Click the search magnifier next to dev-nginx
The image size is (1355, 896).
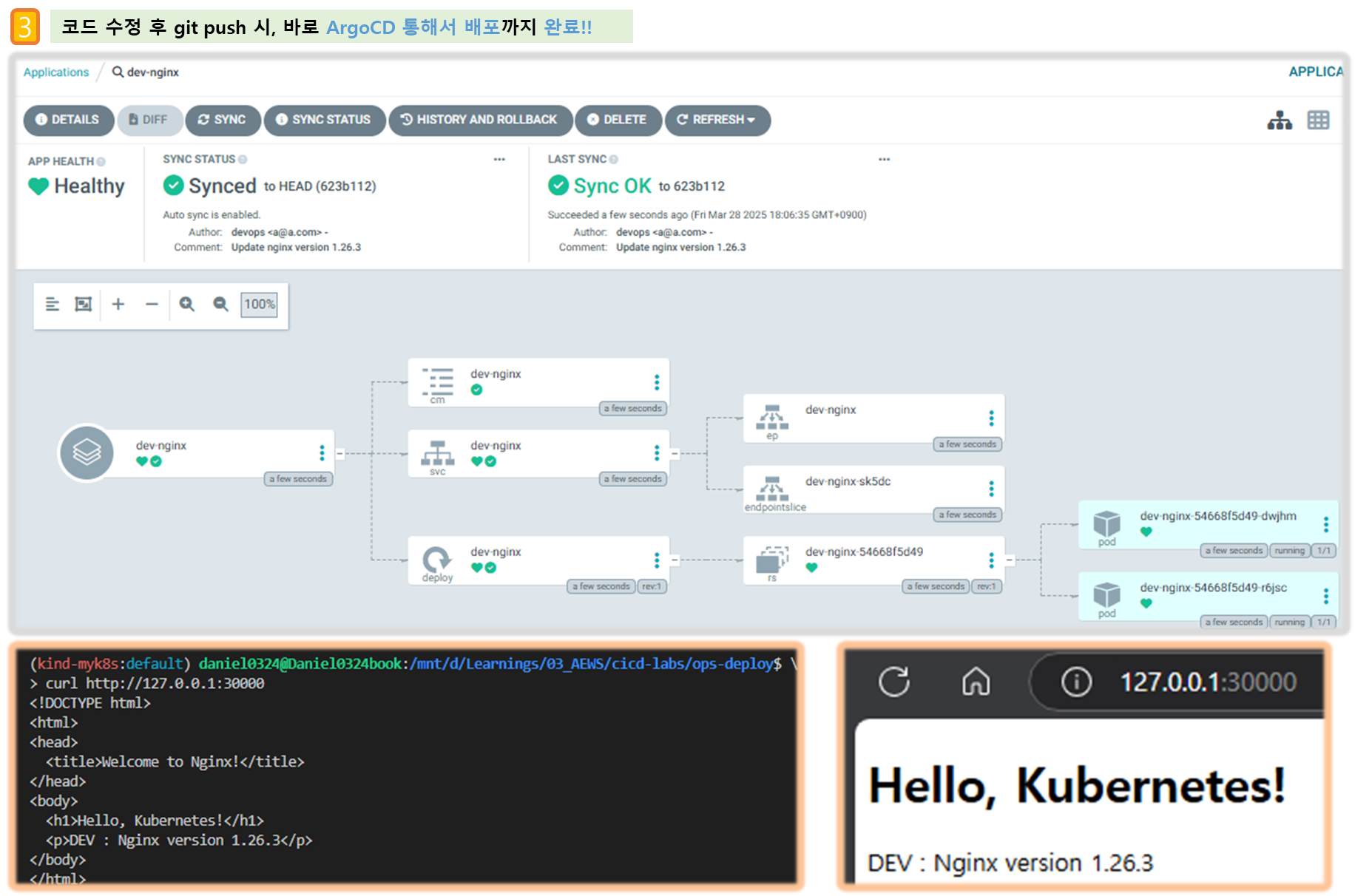[x=118, y=72]
